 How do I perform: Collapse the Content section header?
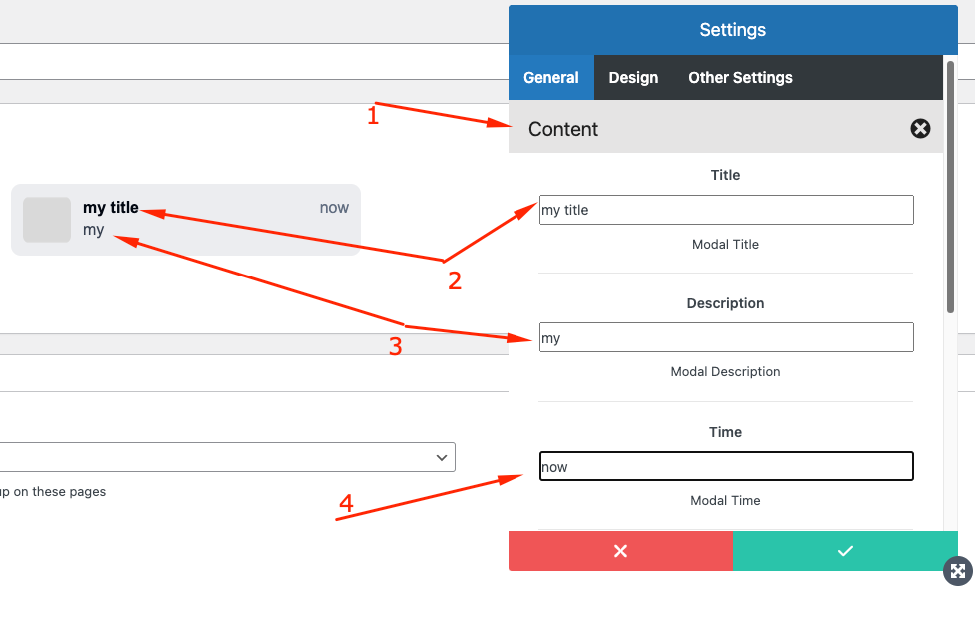[x=700, y=129]
